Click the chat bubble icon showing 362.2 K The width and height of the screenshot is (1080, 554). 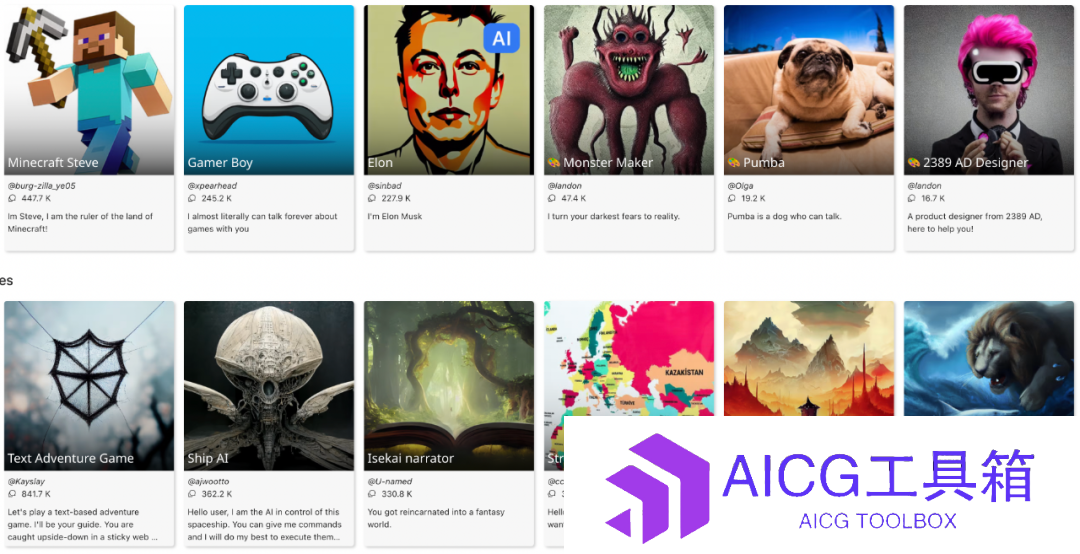click(x=191, y=494)
